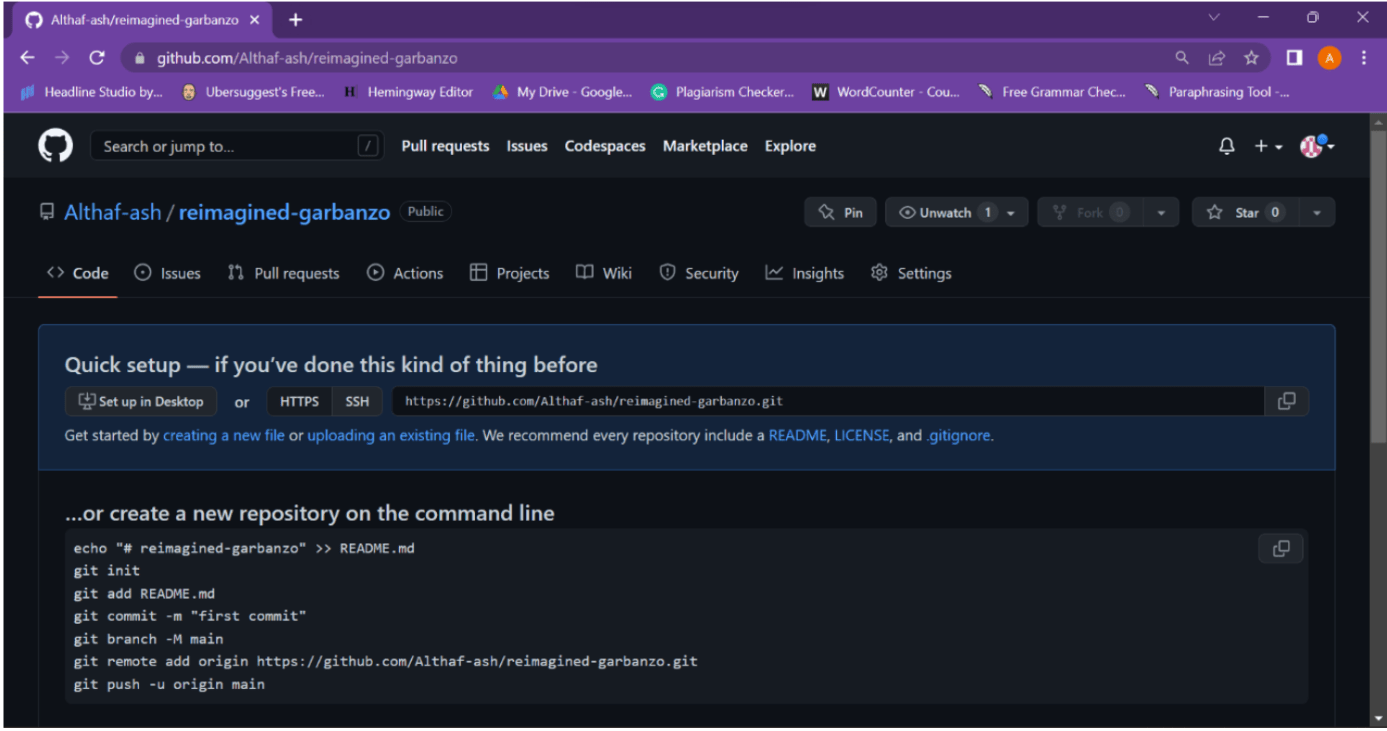
Task: Switch clone URL to HTTPS
Action: tap(299, 401)
